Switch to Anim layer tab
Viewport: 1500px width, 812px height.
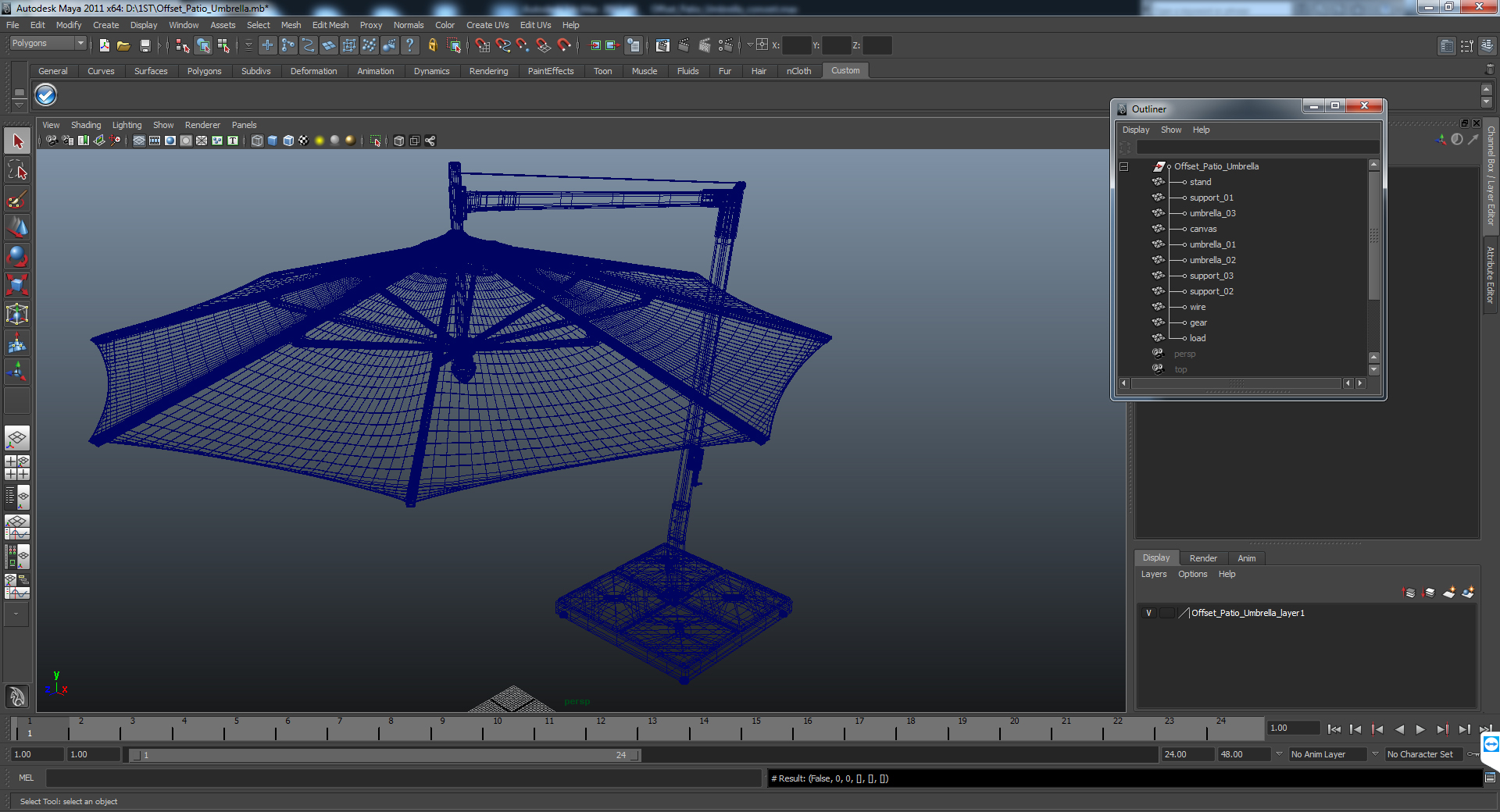tap(1247, 558)
